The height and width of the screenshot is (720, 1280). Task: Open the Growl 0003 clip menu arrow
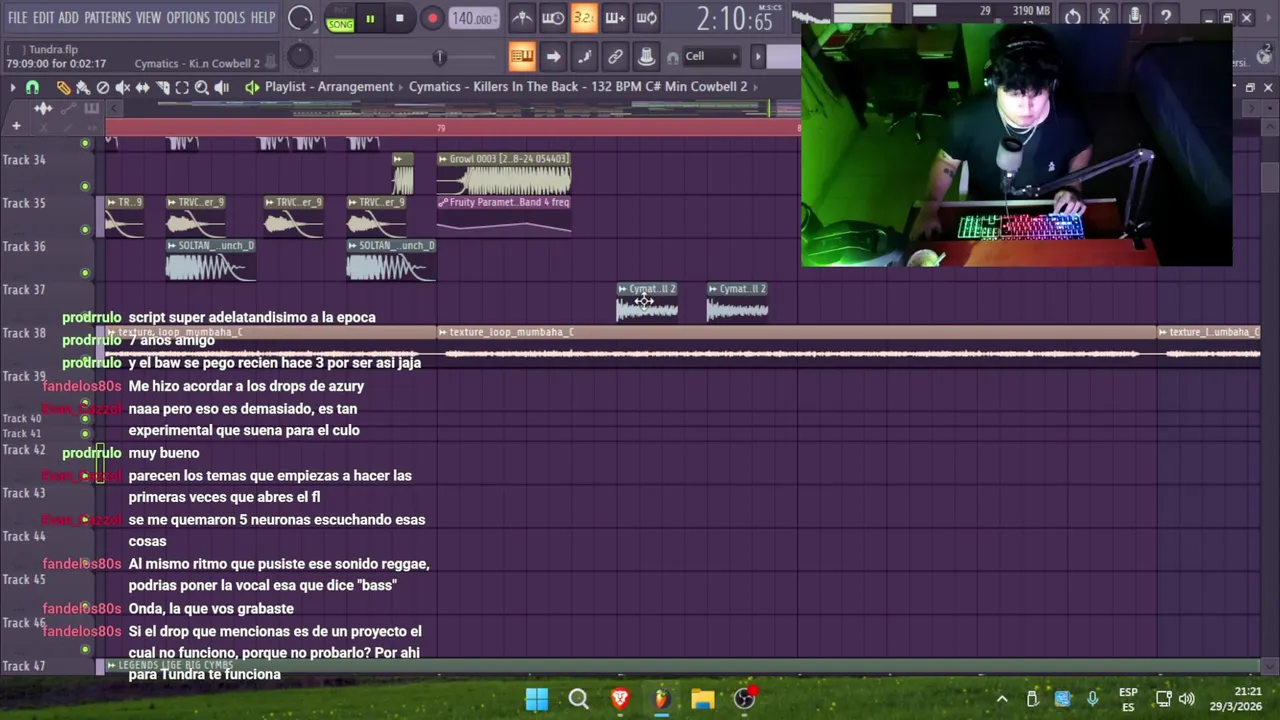click(443, 159)
